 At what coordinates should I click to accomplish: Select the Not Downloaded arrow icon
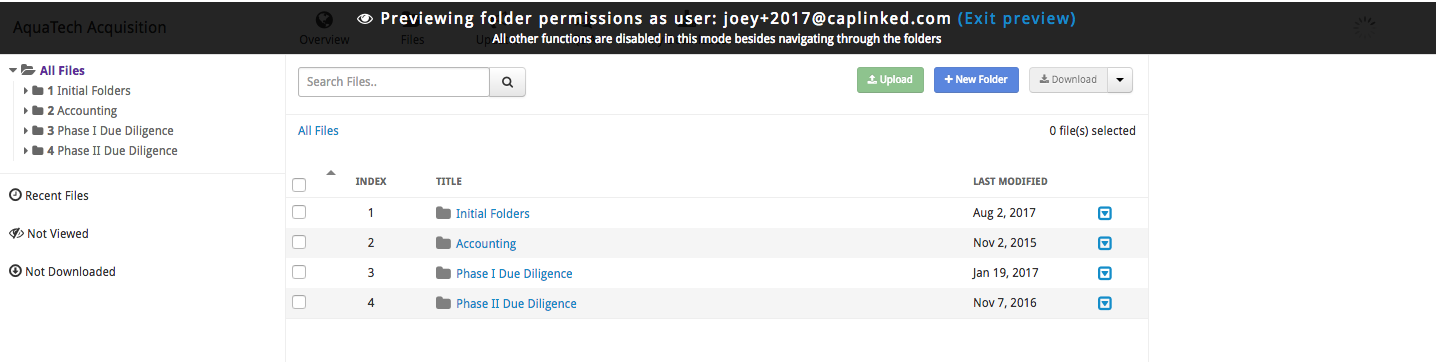(15, 271)
